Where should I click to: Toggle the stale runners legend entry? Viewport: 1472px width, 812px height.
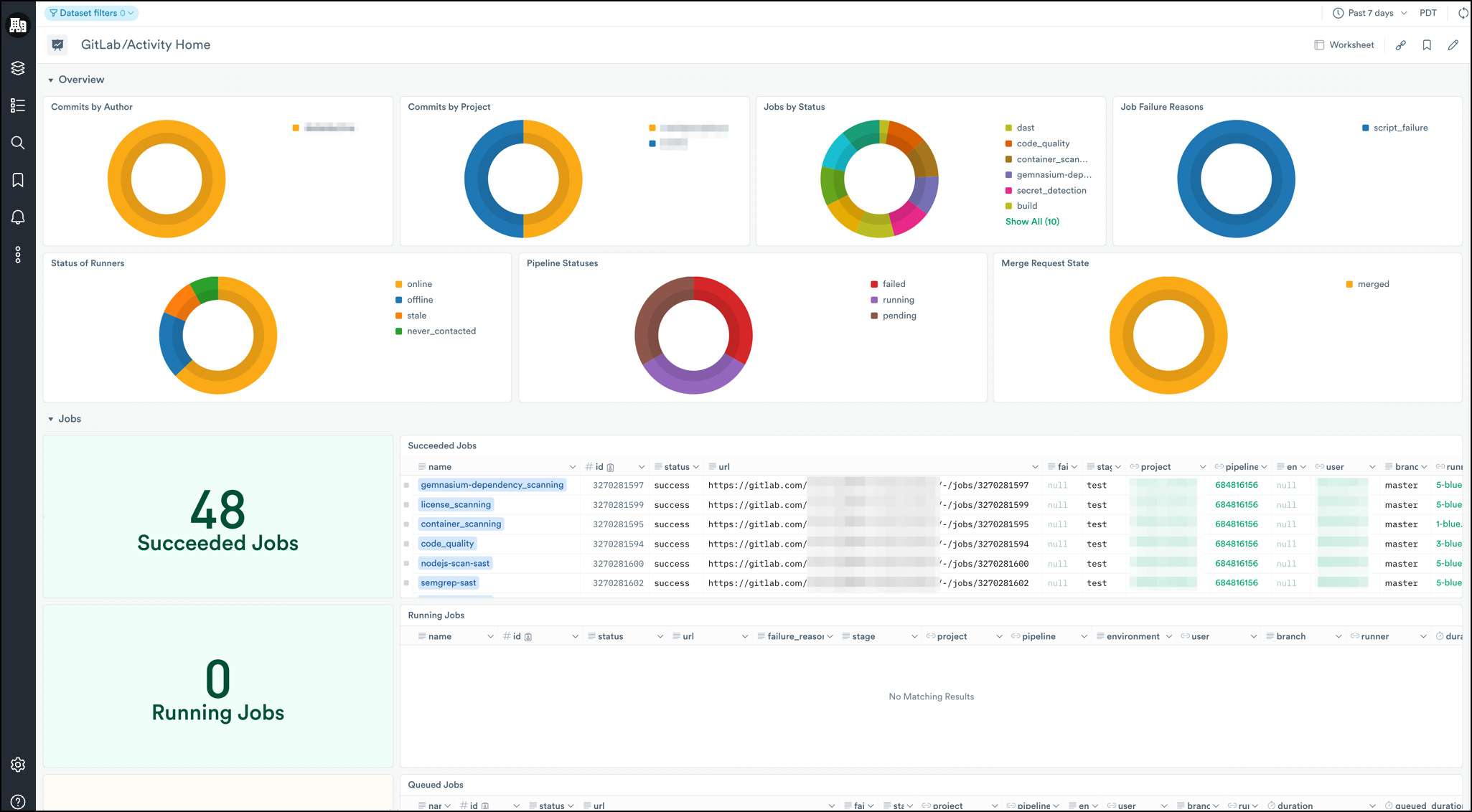tap(411, 316)
